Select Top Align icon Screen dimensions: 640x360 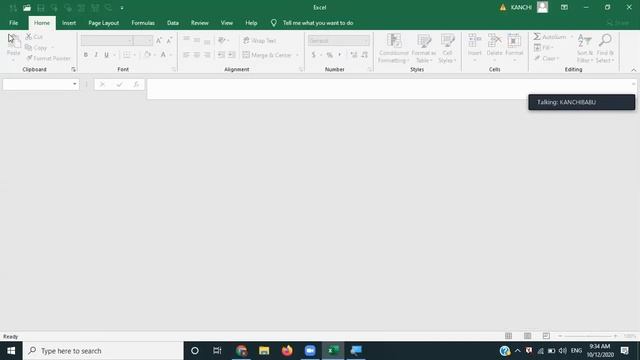pos(186,40)
